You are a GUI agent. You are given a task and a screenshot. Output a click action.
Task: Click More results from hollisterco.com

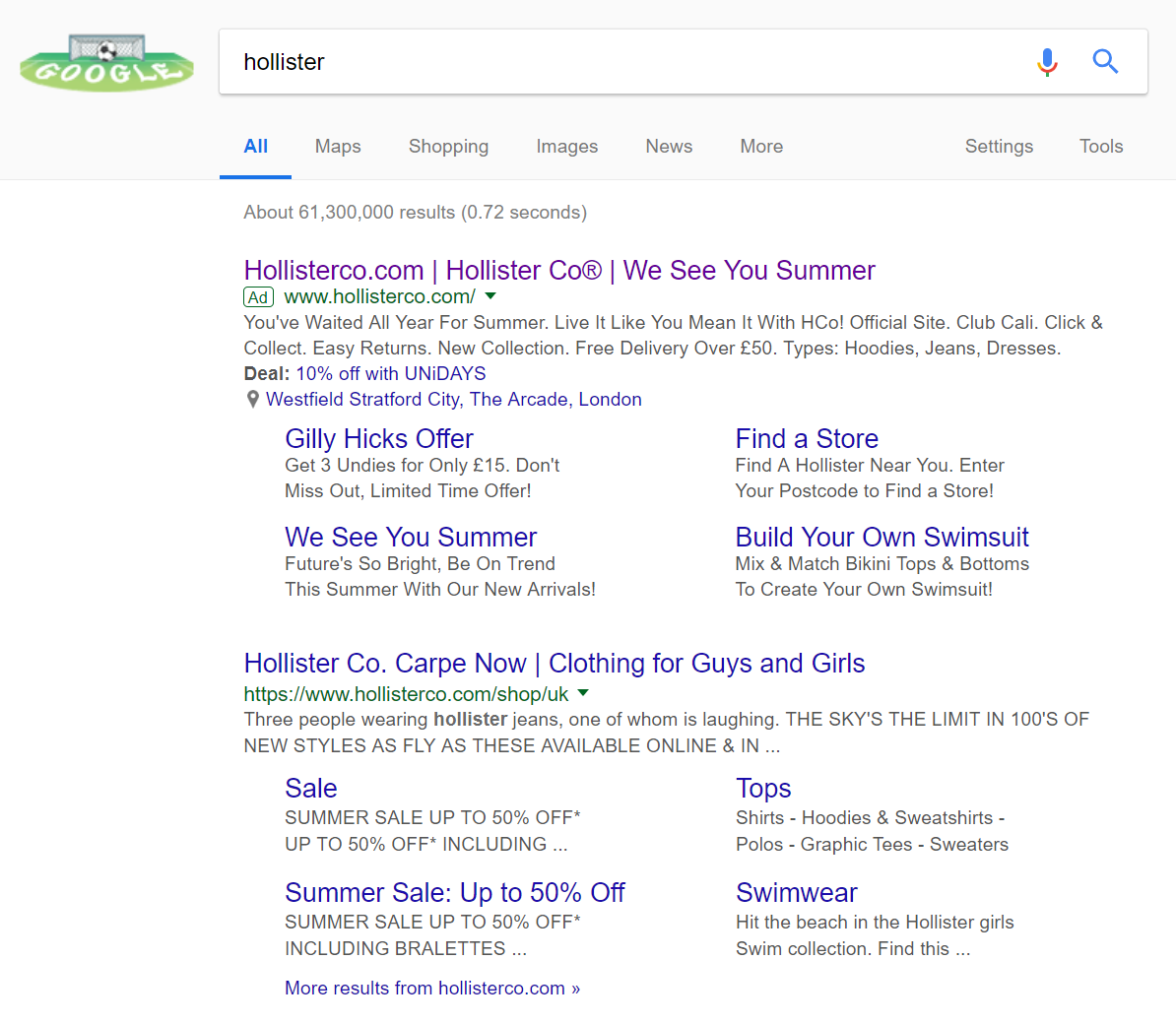point(432,988)
